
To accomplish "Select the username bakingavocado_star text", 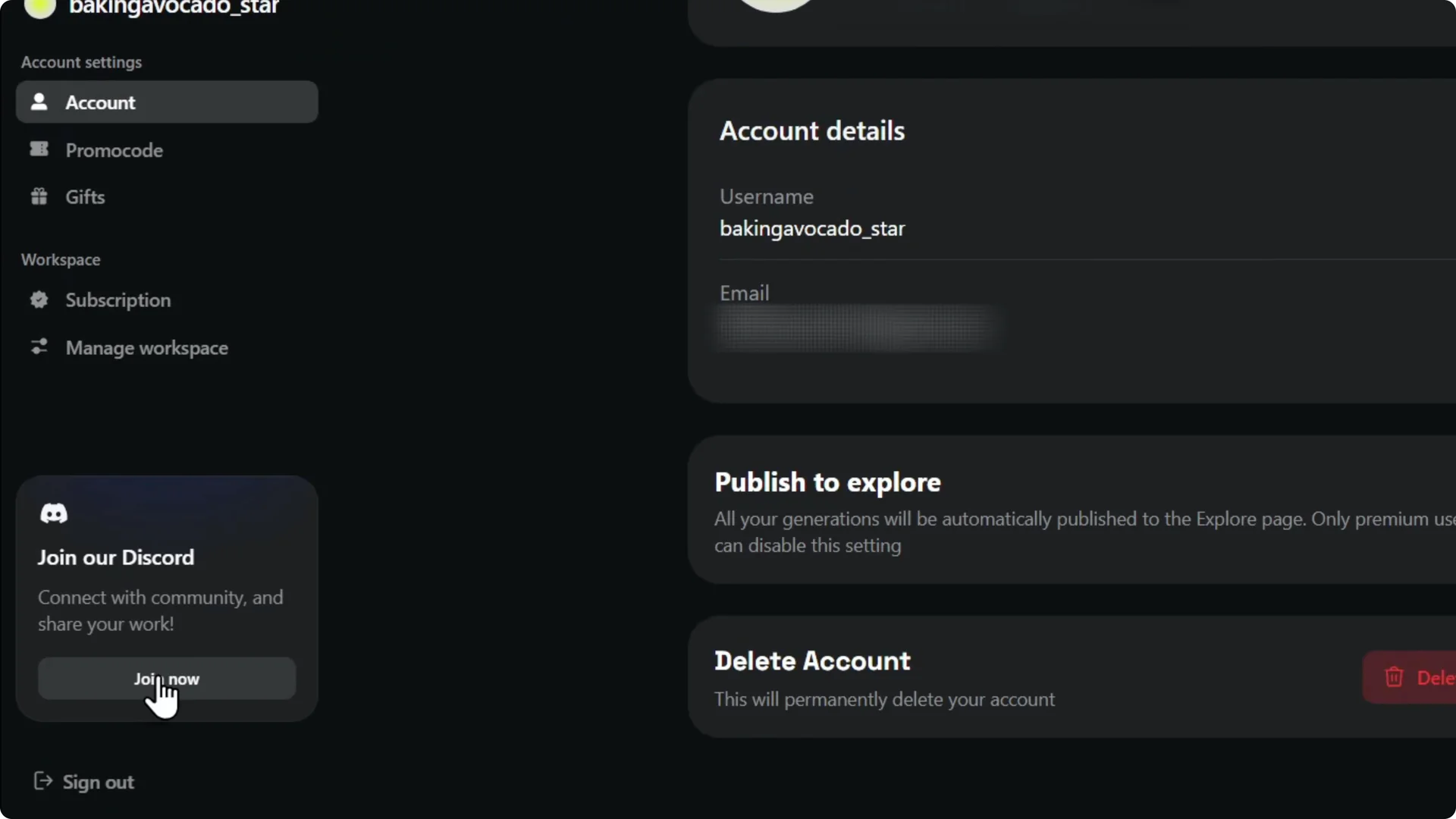I will pos(812,228).
